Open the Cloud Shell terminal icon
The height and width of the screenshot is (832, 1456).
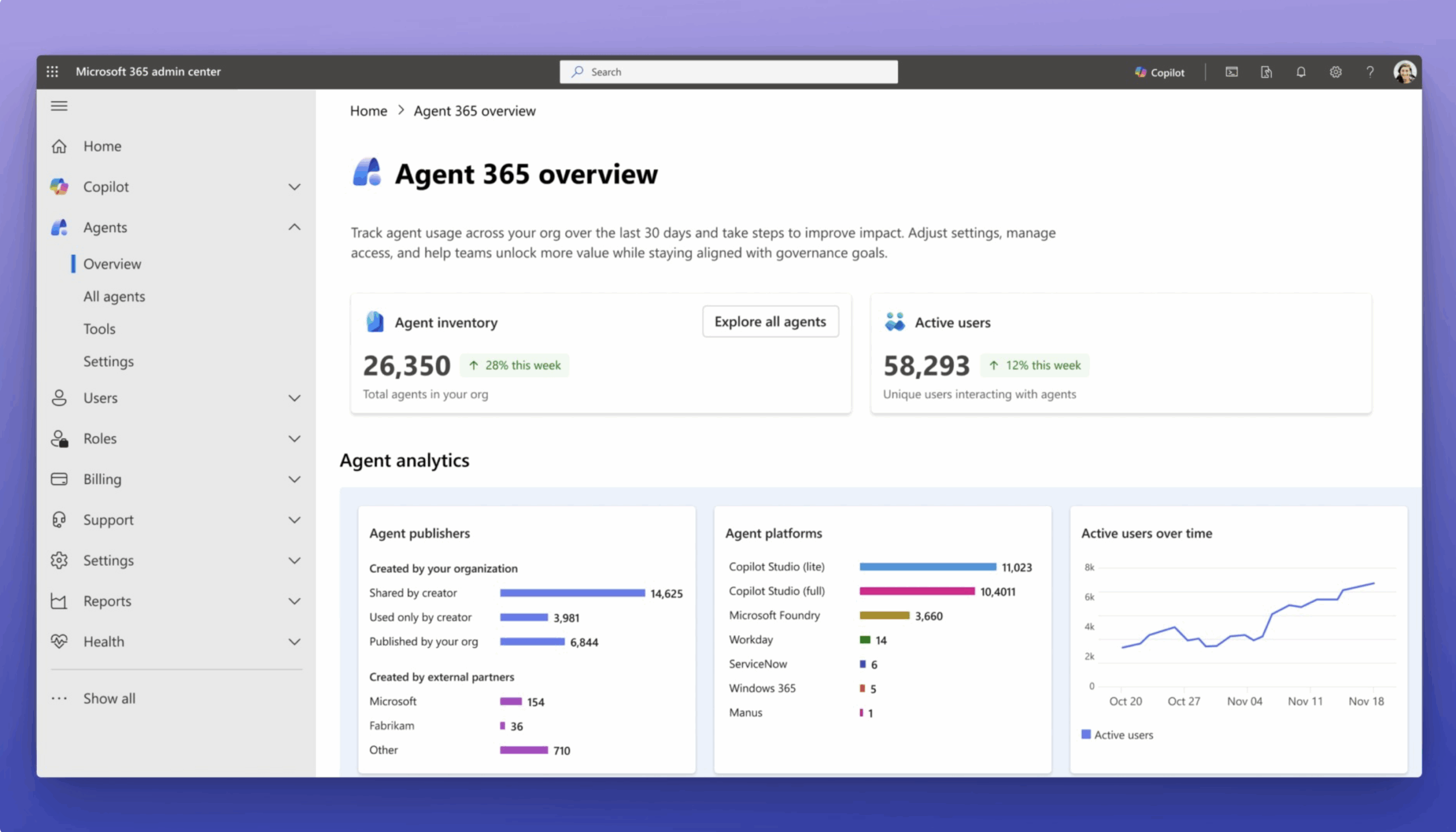pyautogui.click(x=1231, y=72)
